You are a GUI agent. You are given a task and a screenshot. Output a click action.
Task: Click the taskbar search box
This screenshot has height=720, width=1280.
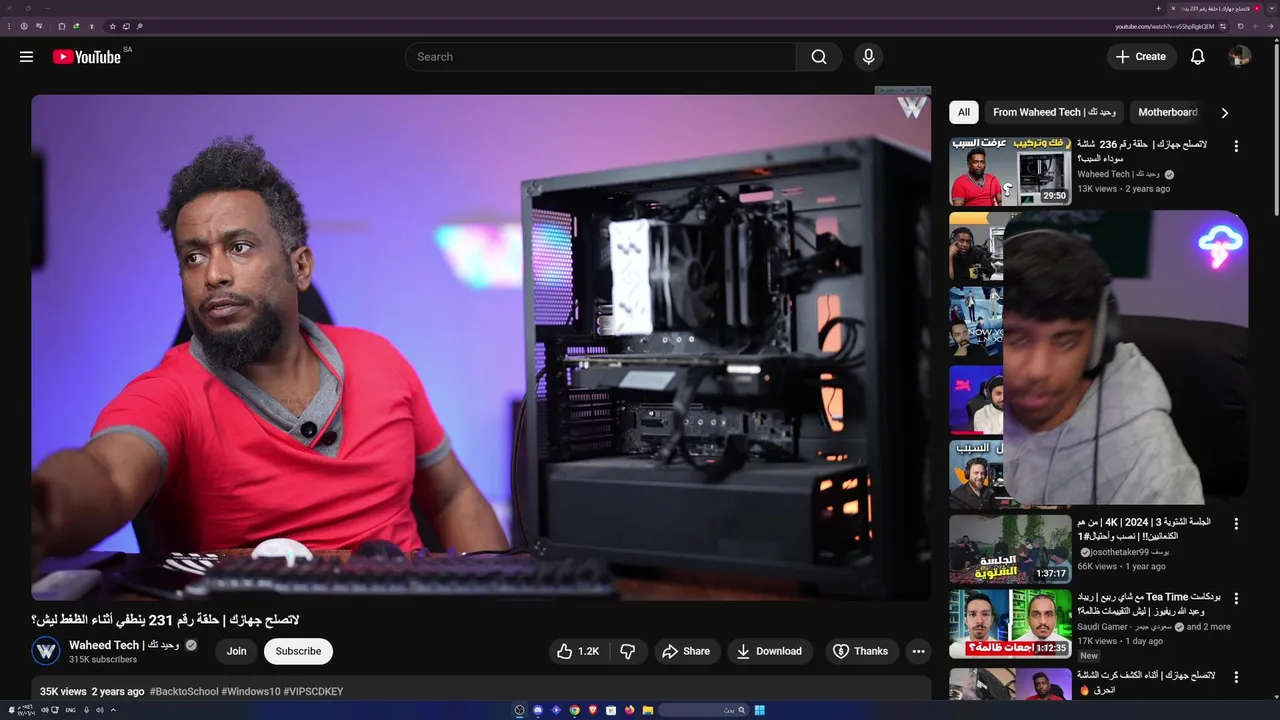[703, 710]
